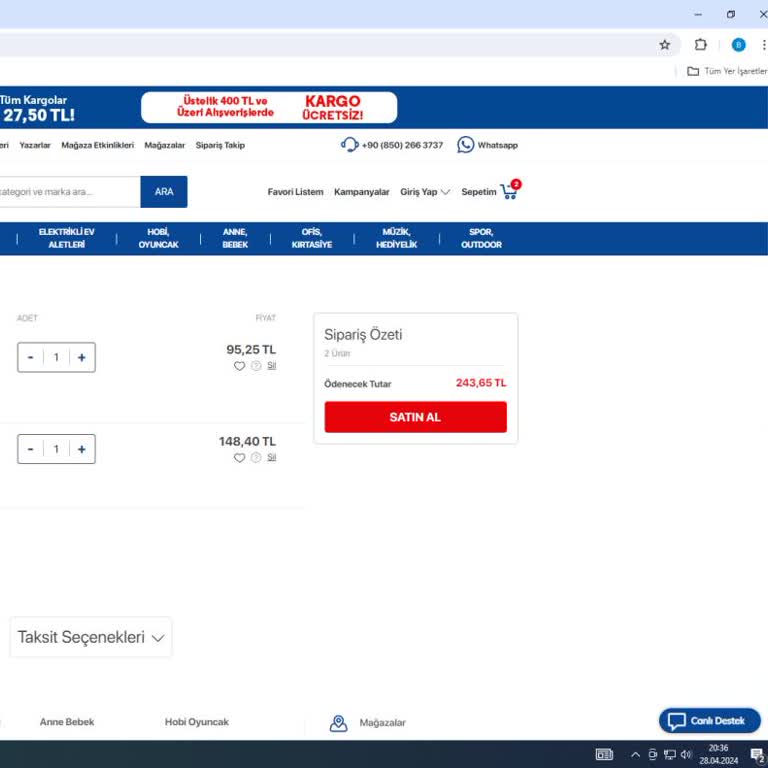Open the Müzik, Hediyelik category

click(x=396, y=238)
